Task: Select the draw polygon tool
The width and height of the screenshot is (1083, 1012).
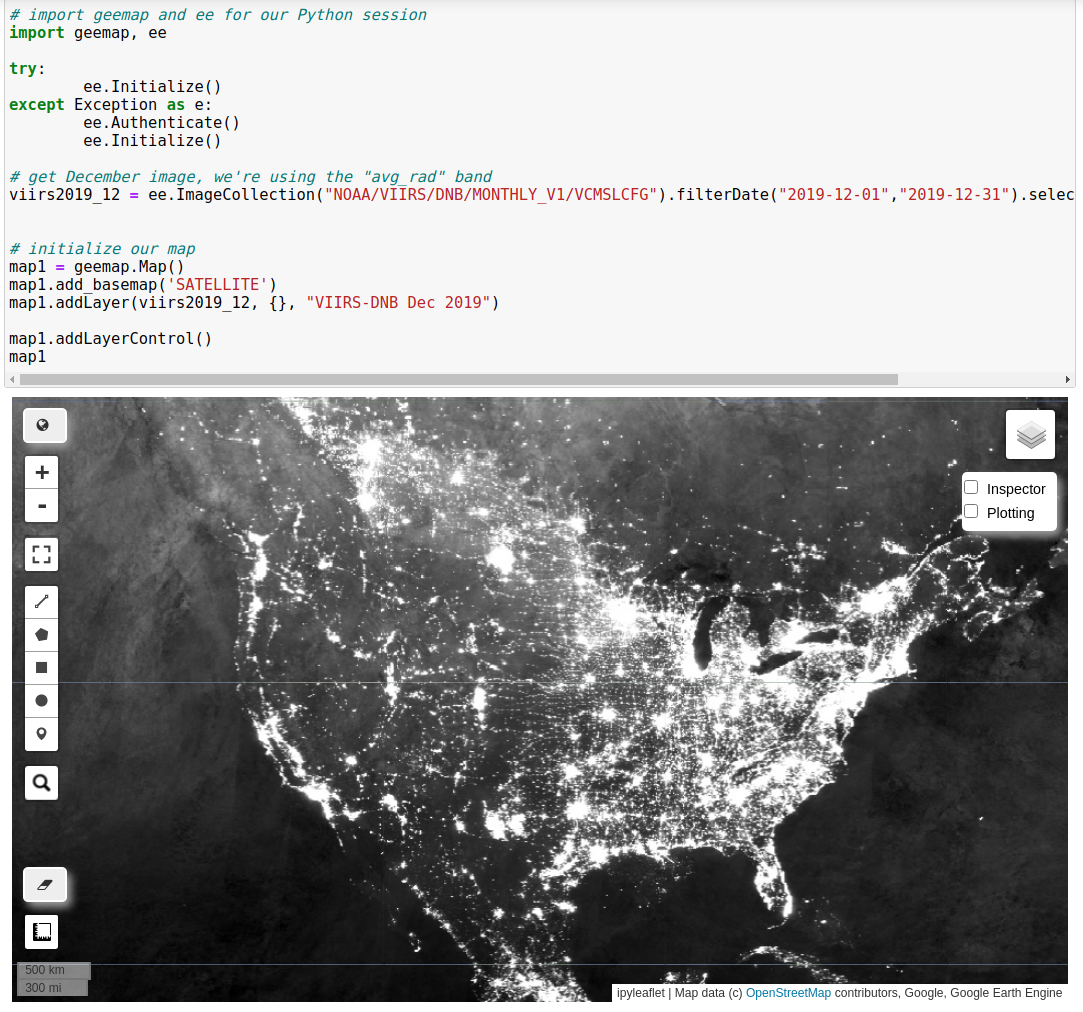Action: 41,634
